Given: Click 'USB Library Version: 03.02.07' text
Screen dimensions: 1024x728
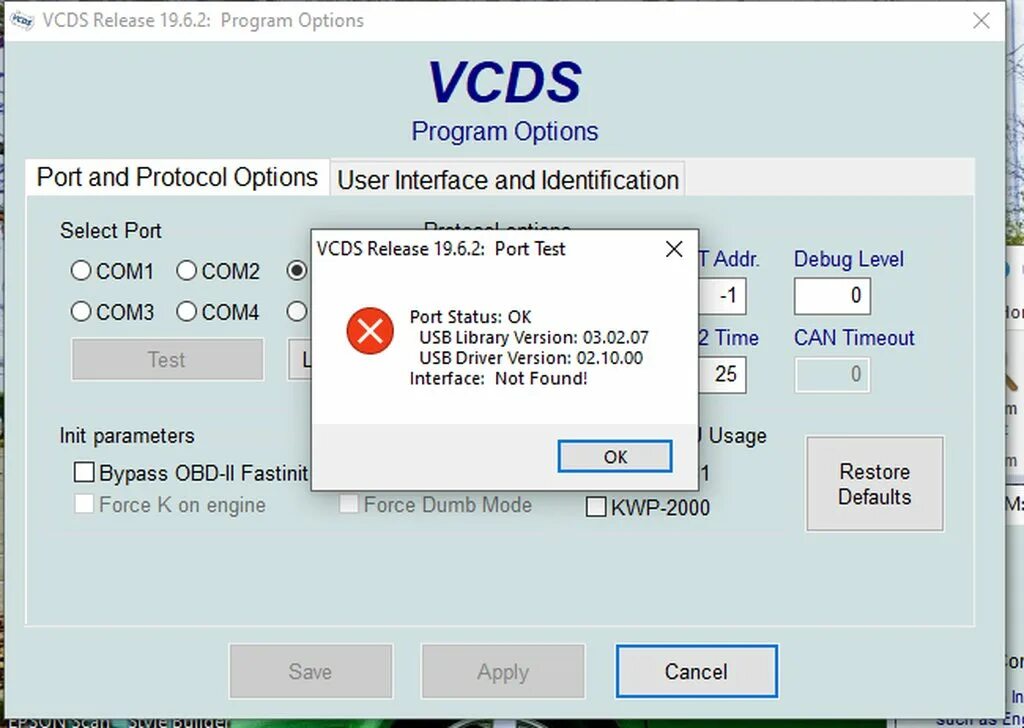Looking at the screenshot, I should coord(534,338).
